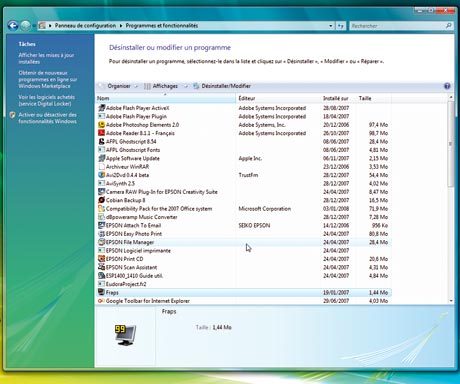
Task: Click the refresh button beside address bar
Action: (x=341, y=26)
